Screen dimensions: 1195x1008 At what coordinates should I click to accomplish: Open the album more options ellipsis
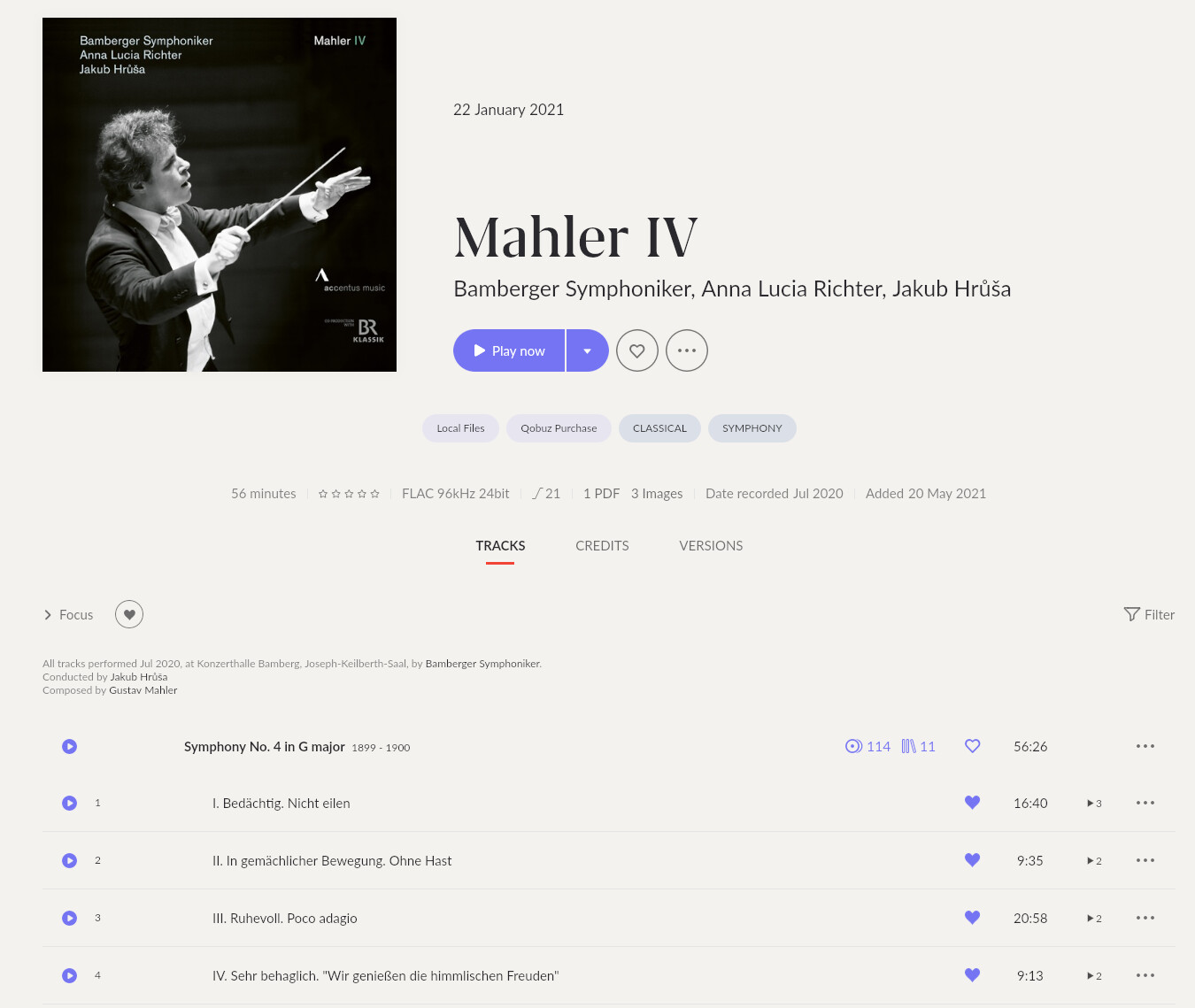coord(687,350)
